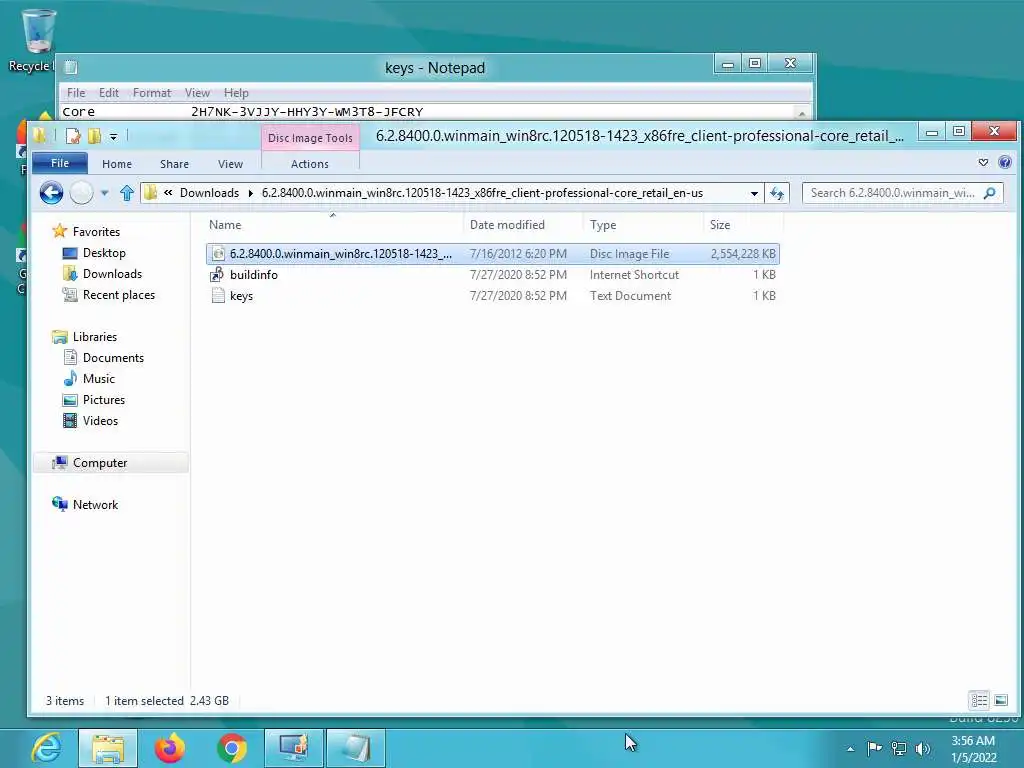
Task: Switch to large icons view in the status bar
Action: pyautogui.click(x=1000, y=701)
